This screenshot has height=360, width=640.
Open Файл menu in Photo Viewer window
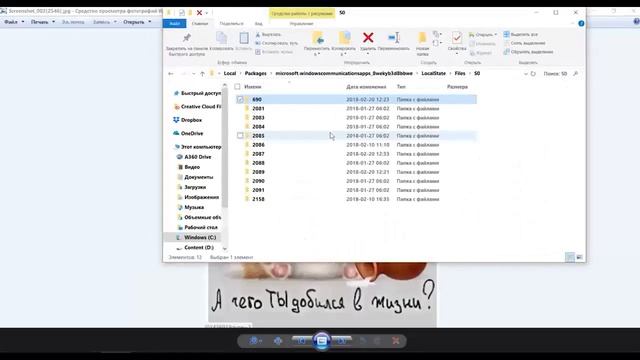click(14, 22)
